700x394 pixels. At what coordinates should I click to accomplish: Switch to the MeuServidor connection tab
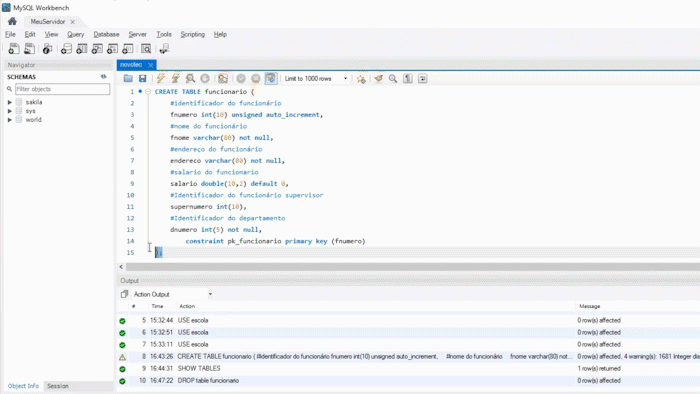(x=47, y=21)
